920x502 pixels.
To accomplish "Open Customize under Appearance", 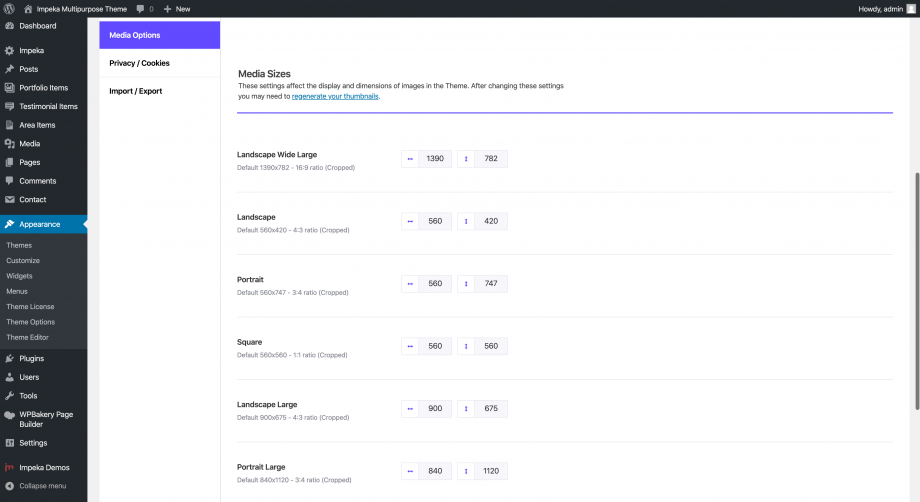I will tap(23, 260).
